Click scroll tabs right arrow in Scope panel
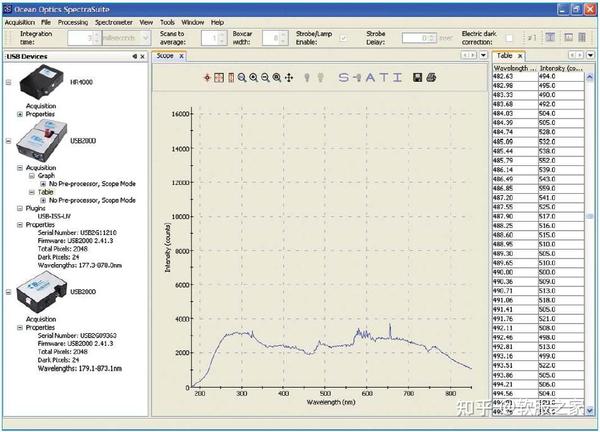 pyautogui.click(x=473, y=55)
